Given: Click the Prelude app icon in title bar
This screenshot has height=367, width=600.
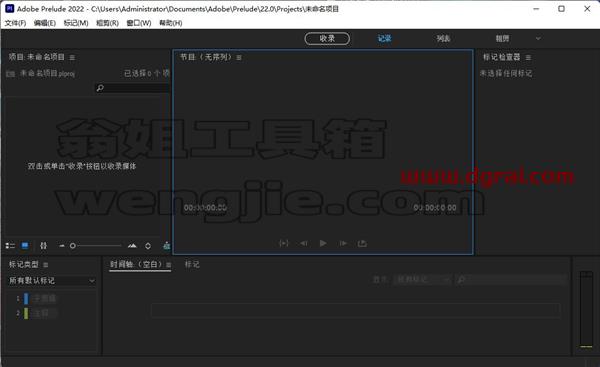Looking at the screenshot, I should click(10, 9).
